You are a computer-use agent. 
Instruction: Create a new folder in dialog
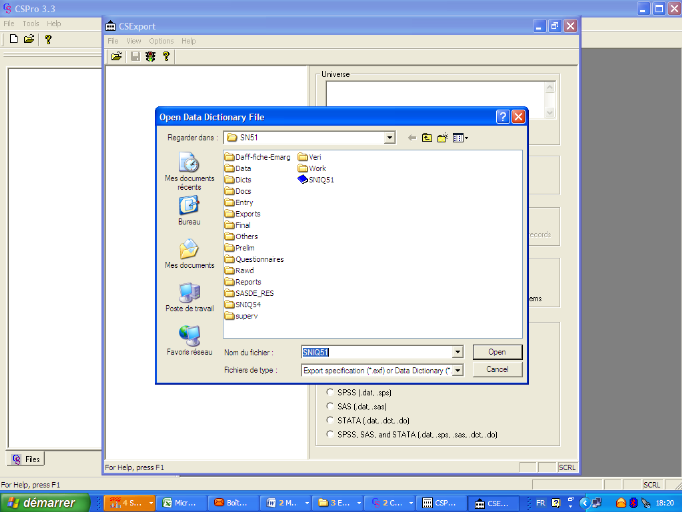pos(442,138)
